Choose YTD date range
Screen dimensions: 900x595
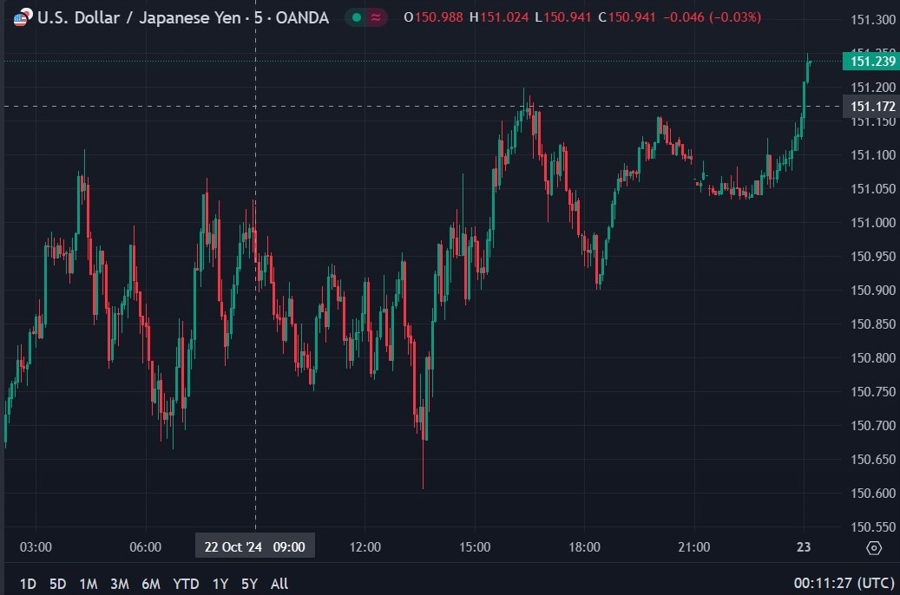tap(185, 583)
